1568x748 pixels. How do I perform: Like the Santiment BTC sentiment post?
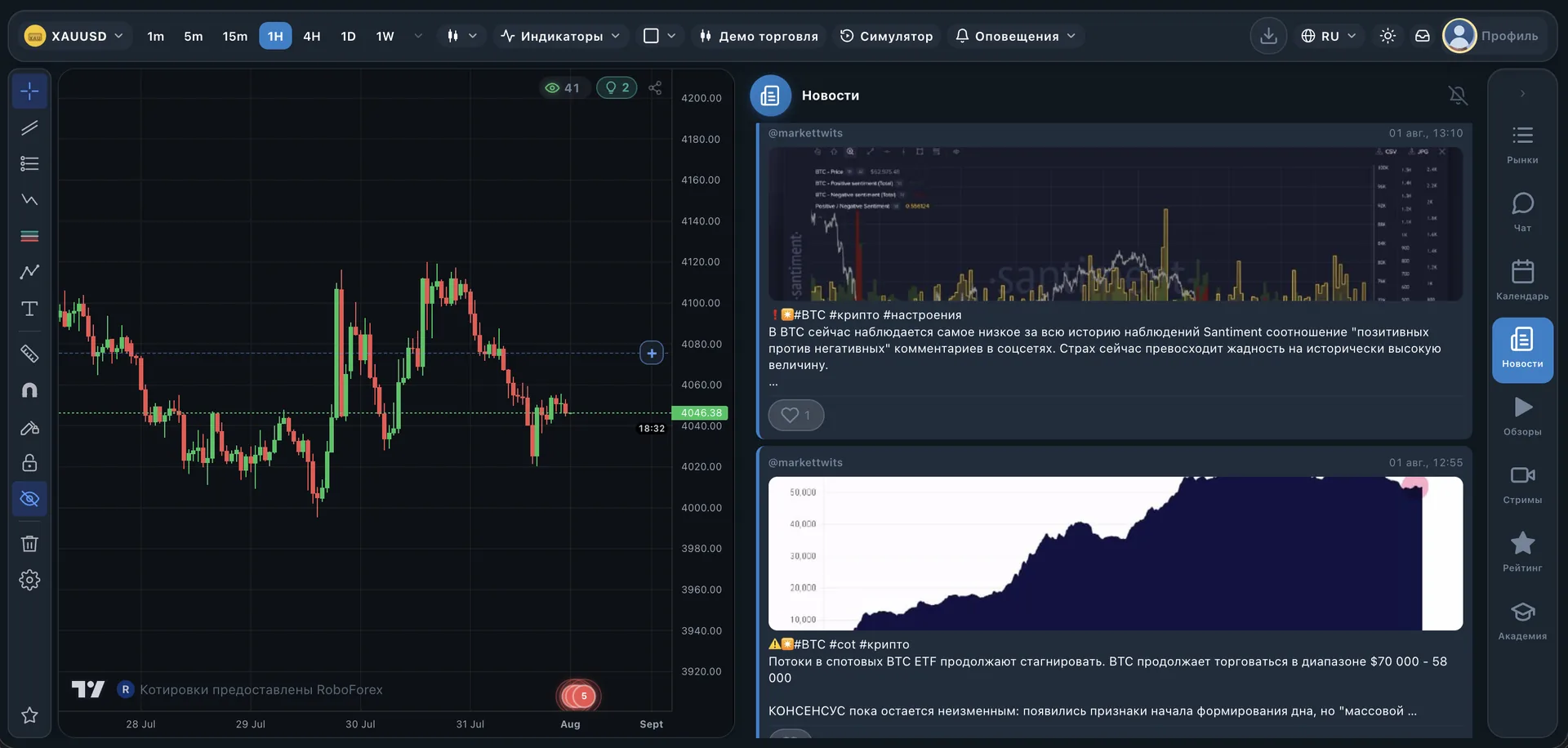point(796,415)
